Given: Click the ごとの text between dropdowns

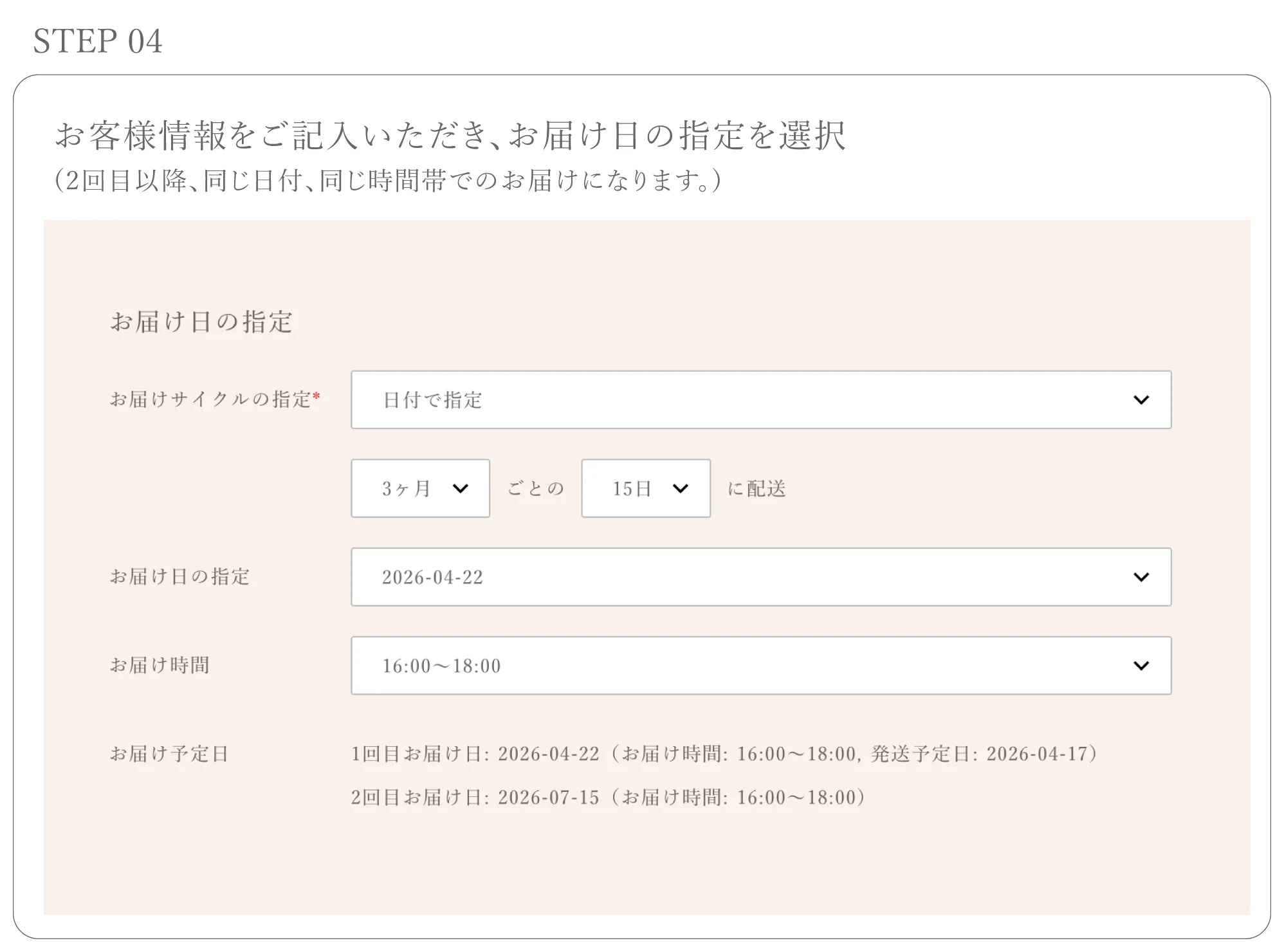Looking at the screenshot, I should 535,488.
